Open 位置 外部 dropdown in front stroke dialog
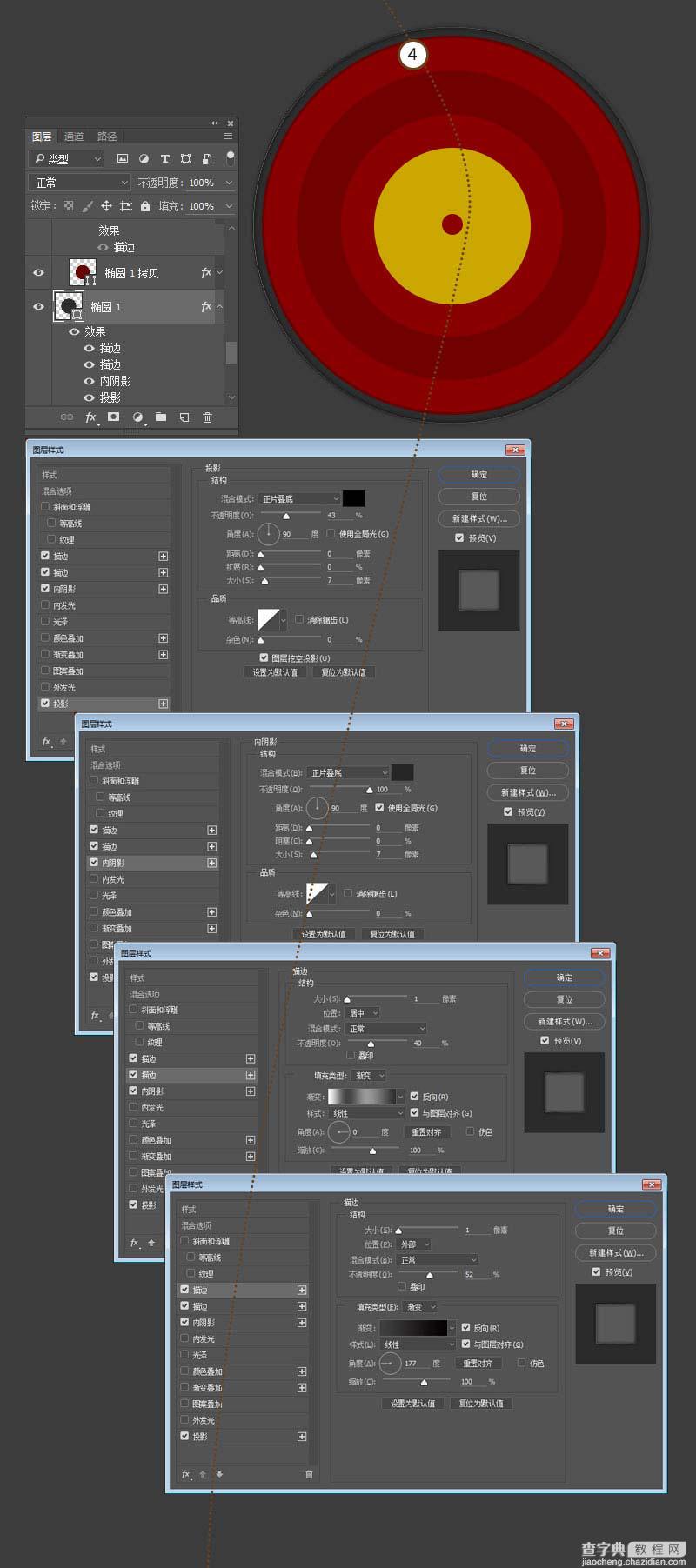Image resolution: width=696 pixels, height=1568 pixels. click(413, 1244)
